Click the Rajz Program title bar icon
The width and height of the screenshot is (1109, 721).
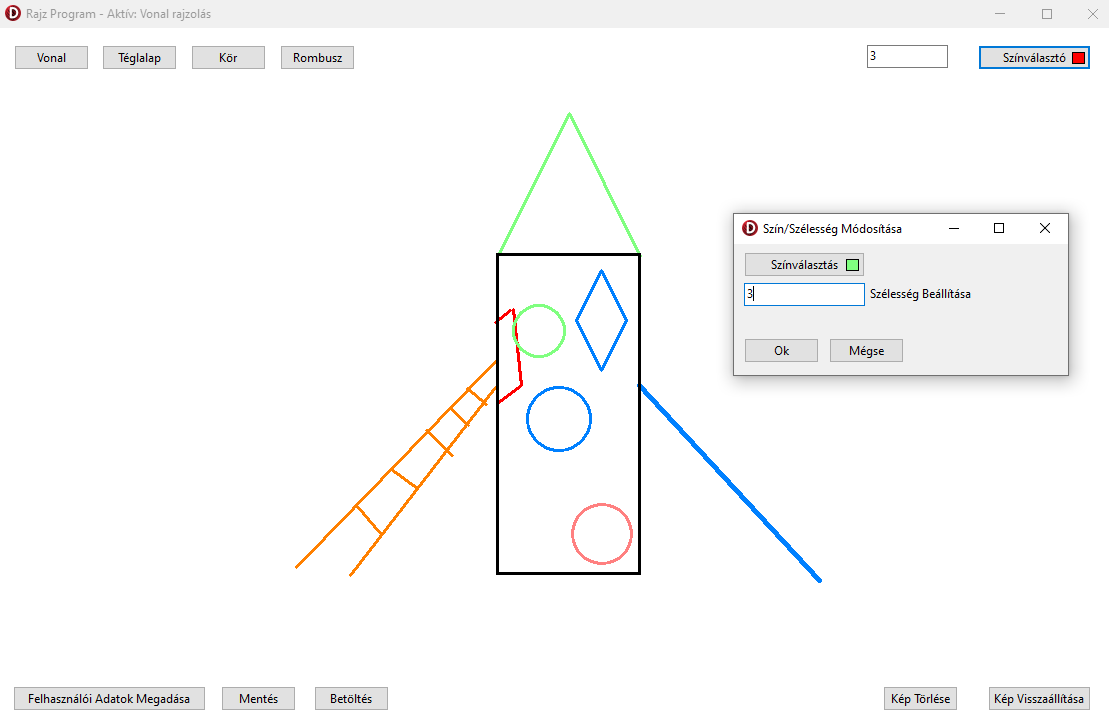[13, 14]
